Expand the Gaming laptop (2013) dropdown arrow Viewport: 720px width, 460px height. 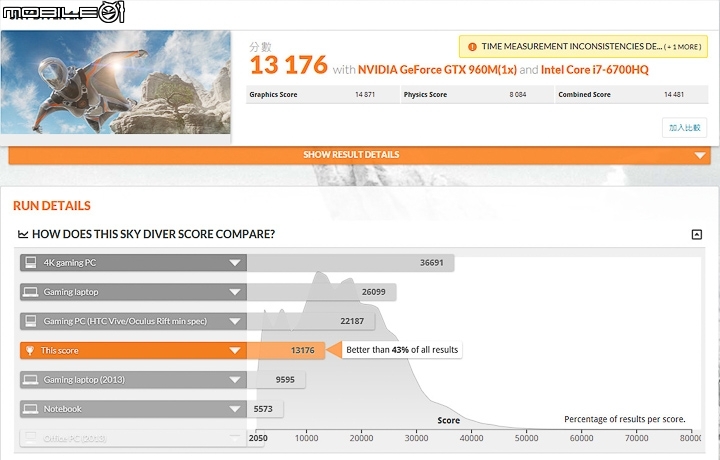coord(235,380)
